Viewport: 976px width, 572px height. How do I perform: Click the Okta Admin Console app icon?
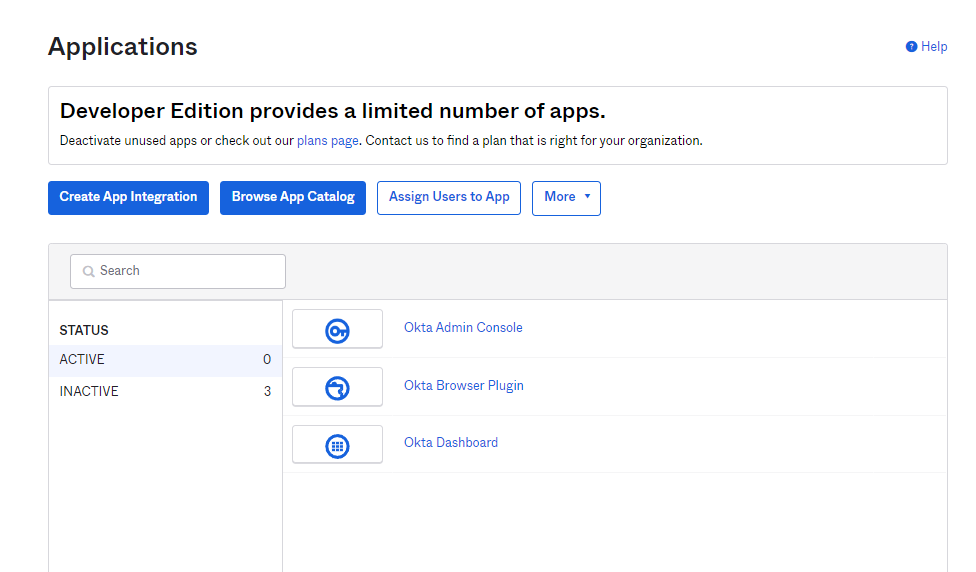[337, 331]
